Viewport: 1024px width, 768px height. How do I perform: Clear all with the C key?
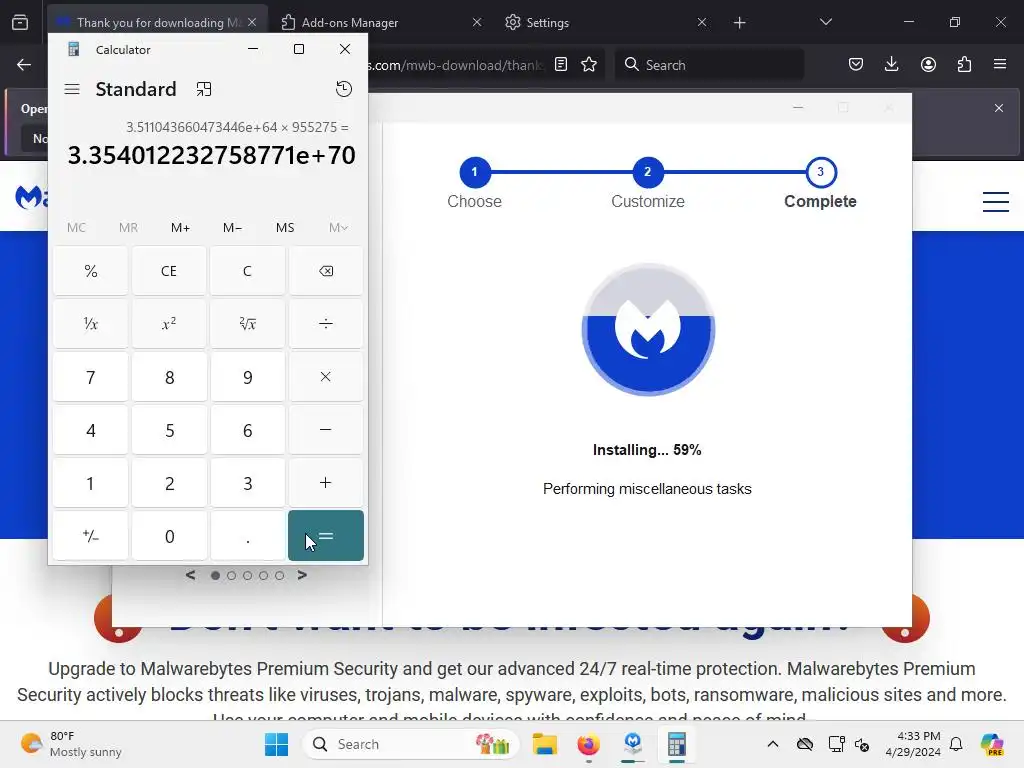pyautogui.click(x=248, y=271)
